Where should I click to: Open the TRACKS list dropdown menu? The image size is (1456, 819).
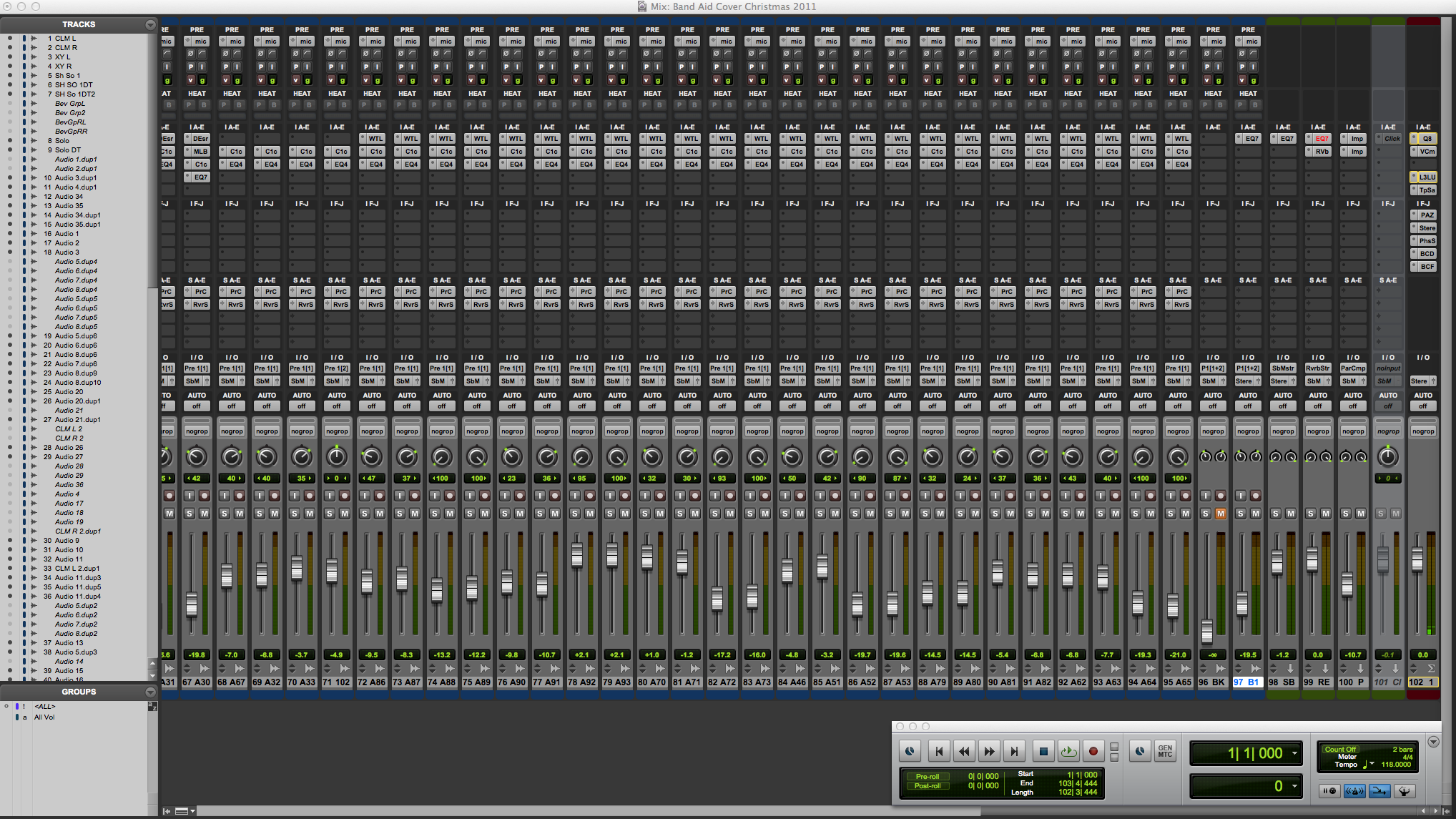(x=150, y=24)
